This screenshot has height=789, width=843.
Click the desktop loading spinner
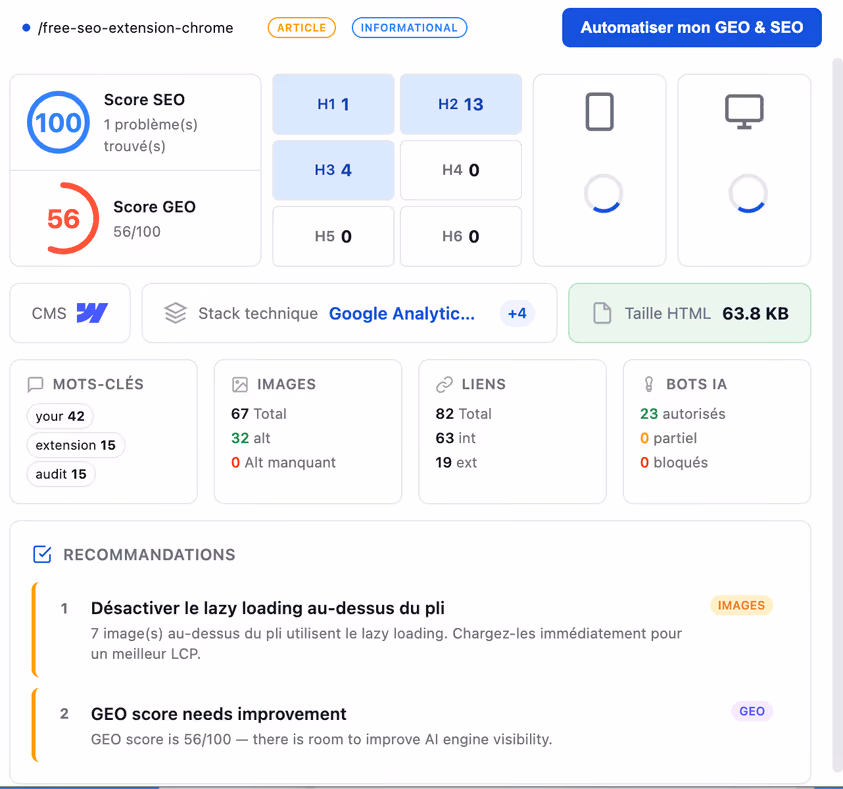tap(748, 193)
